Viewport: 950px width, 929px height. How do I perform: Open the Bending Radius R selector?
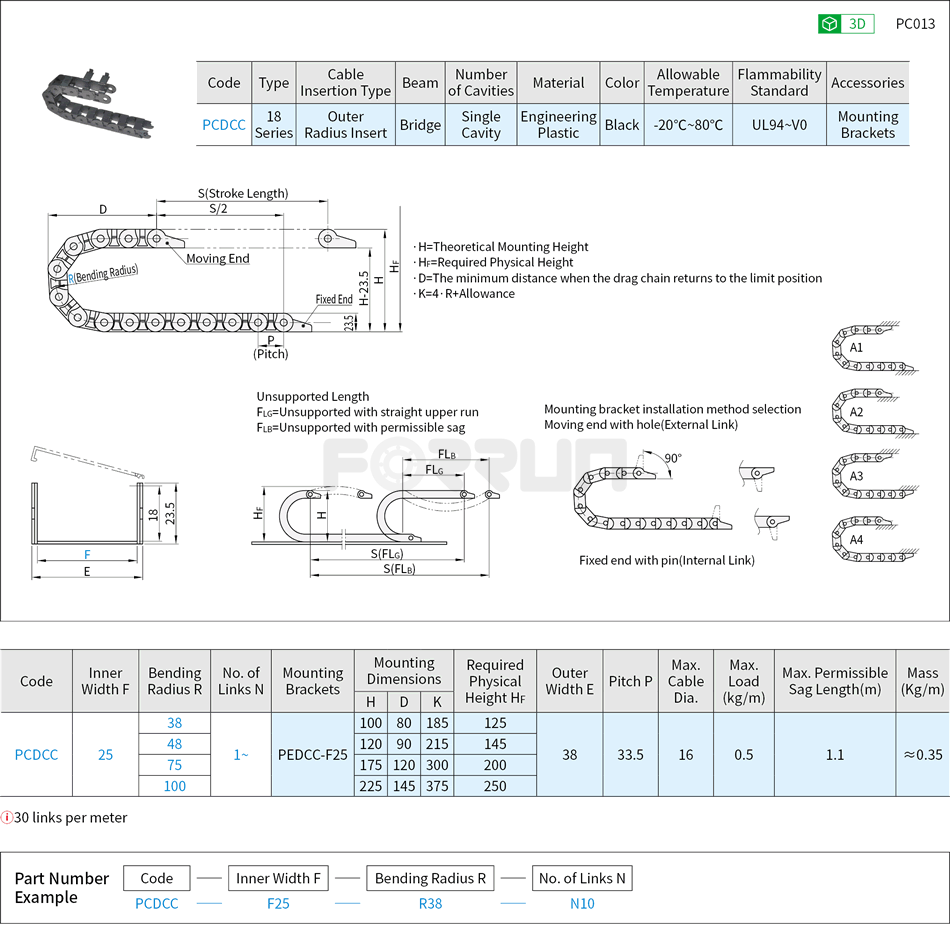pos(430,878)
